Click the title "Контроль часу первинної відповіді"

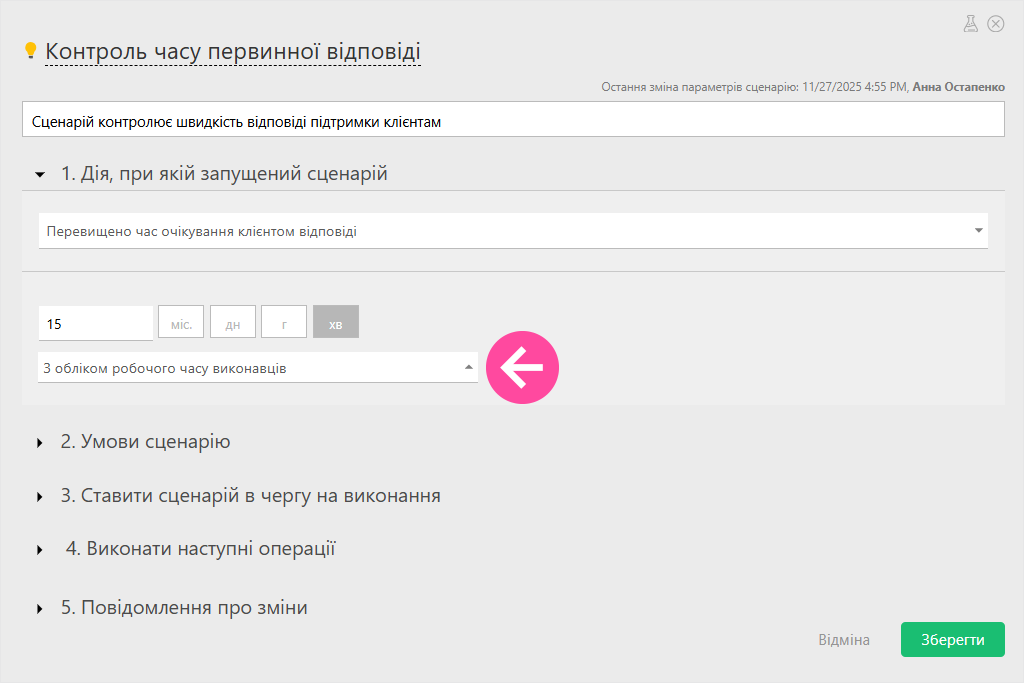point(233,51)
